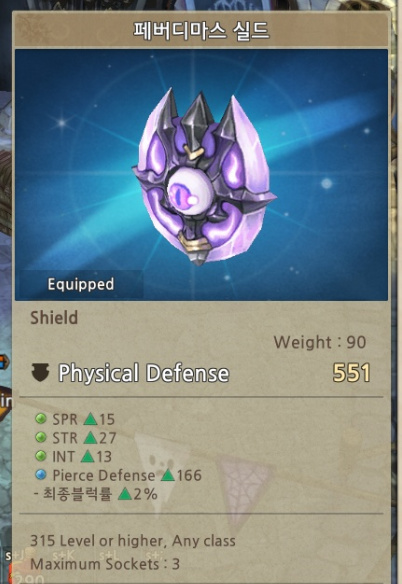Screen dimensions: 402x584
Task: Click the green arrow beside Pierce Defense 166
Action: tap(168, 475)
